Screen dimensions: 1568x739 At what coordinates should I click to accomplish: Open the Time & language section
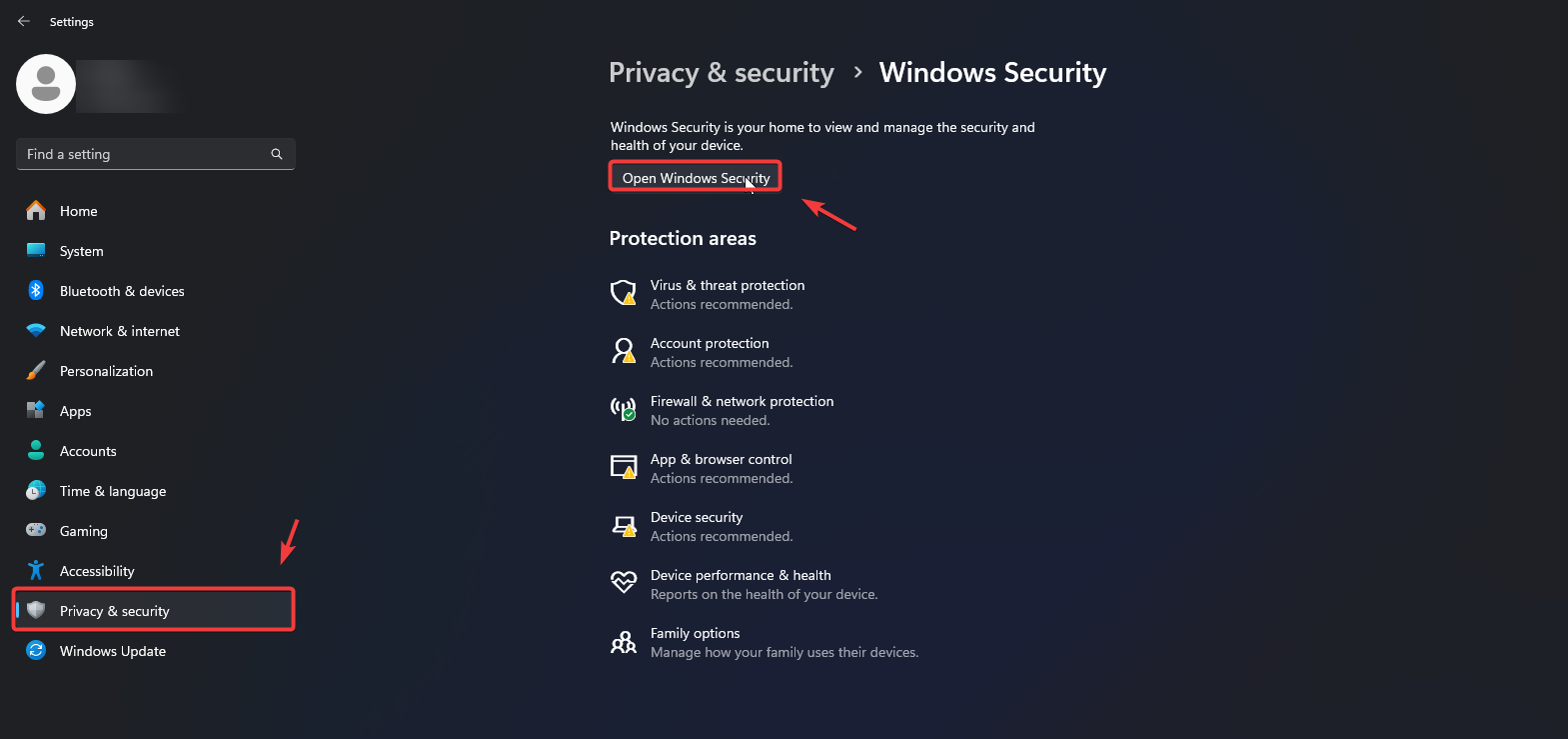point(113,491)
